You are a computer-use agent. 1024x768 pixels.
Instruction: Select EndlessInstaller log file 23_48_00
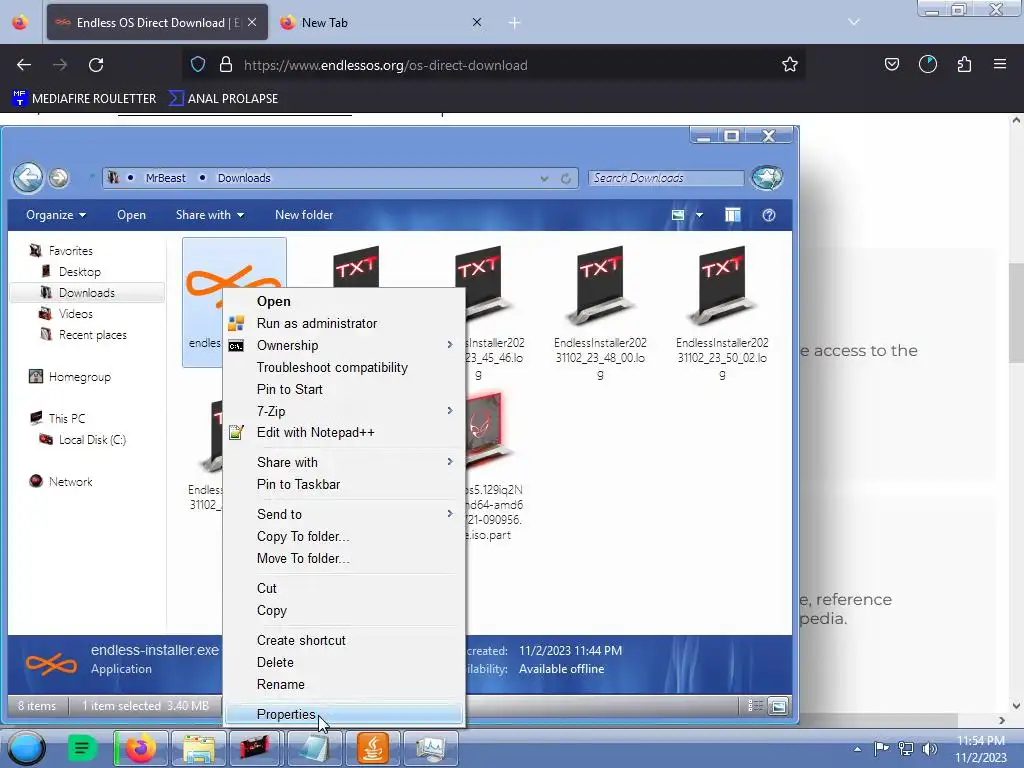(600, 312)
